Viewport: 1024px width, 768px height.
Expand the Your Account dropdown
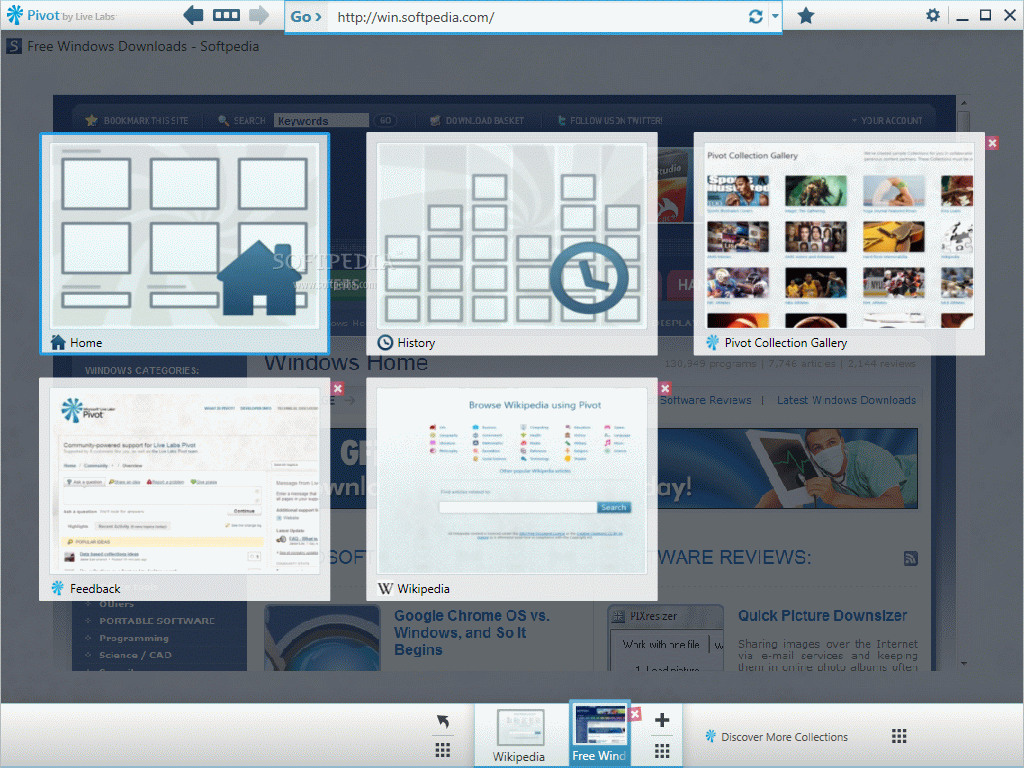point(887,121)
